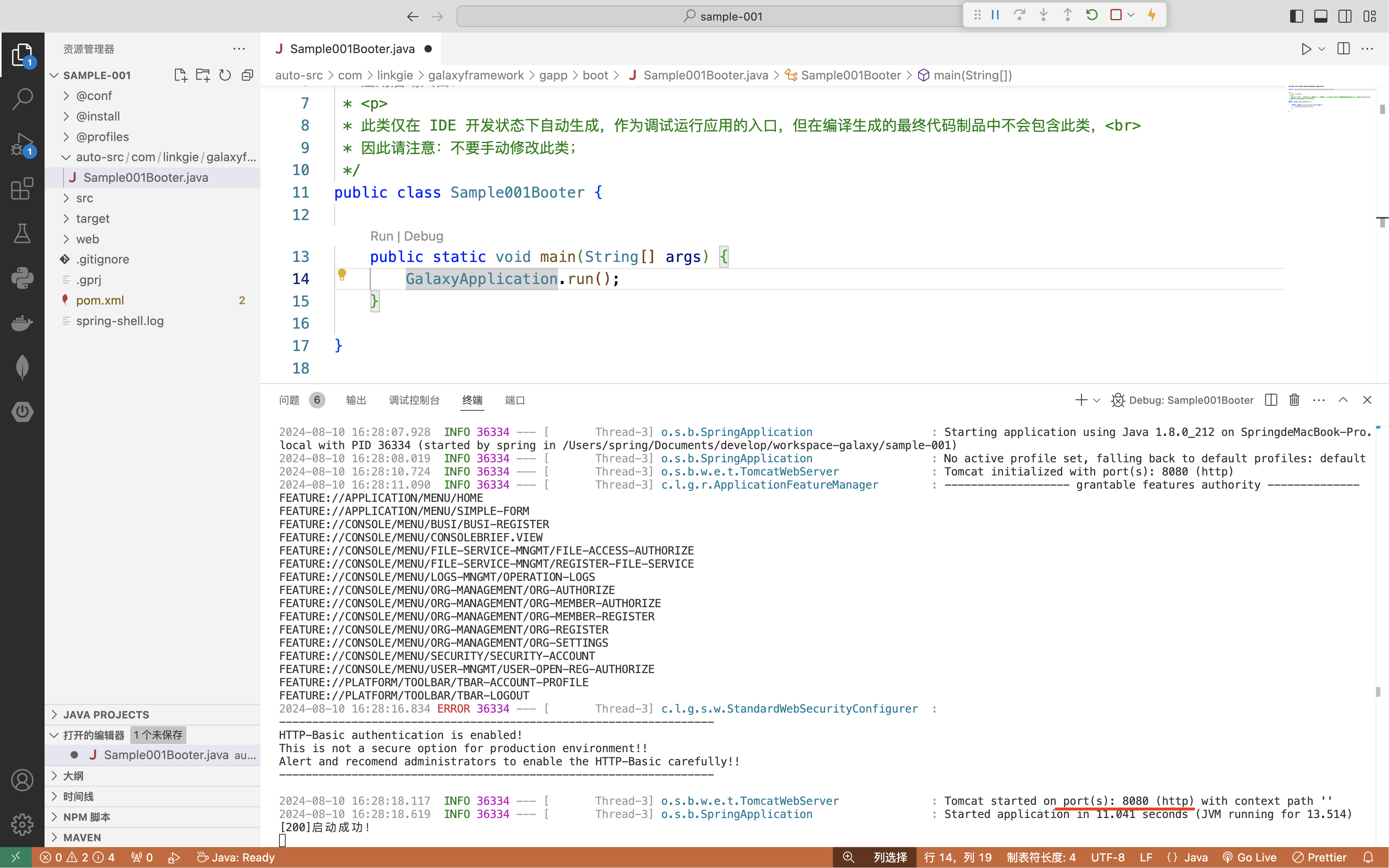Create a new folder in SAMPLE-001
Screen dimensions: 1389x868
pos(203,75)
